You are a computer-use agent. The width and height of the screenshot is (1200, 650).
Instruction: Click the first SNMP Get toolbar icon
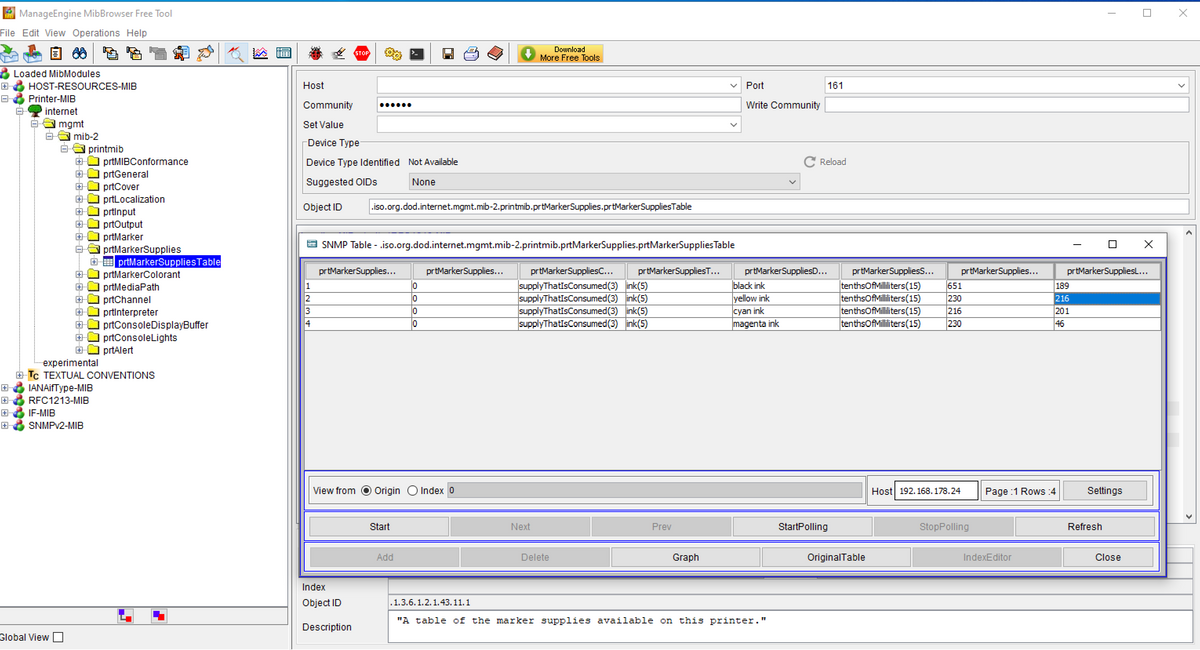click(110, 53)
